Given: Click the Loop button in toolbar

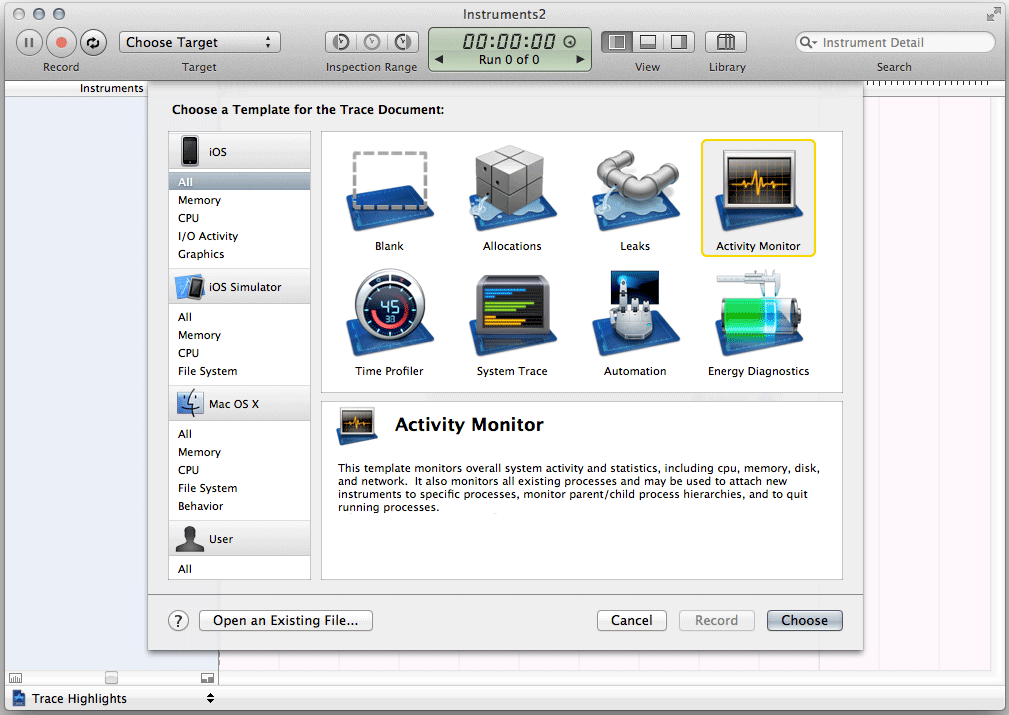Looking at the screenshot, I should pos(93,42).
